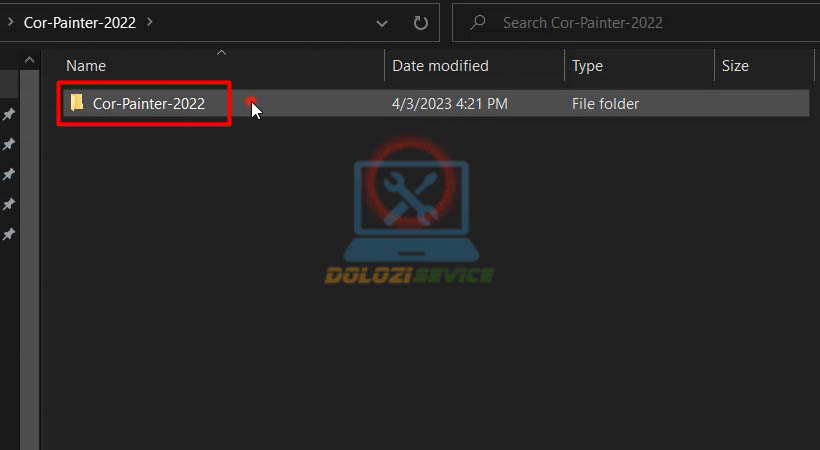Toggle the sort arrow above the Name column

pos(221,52)
